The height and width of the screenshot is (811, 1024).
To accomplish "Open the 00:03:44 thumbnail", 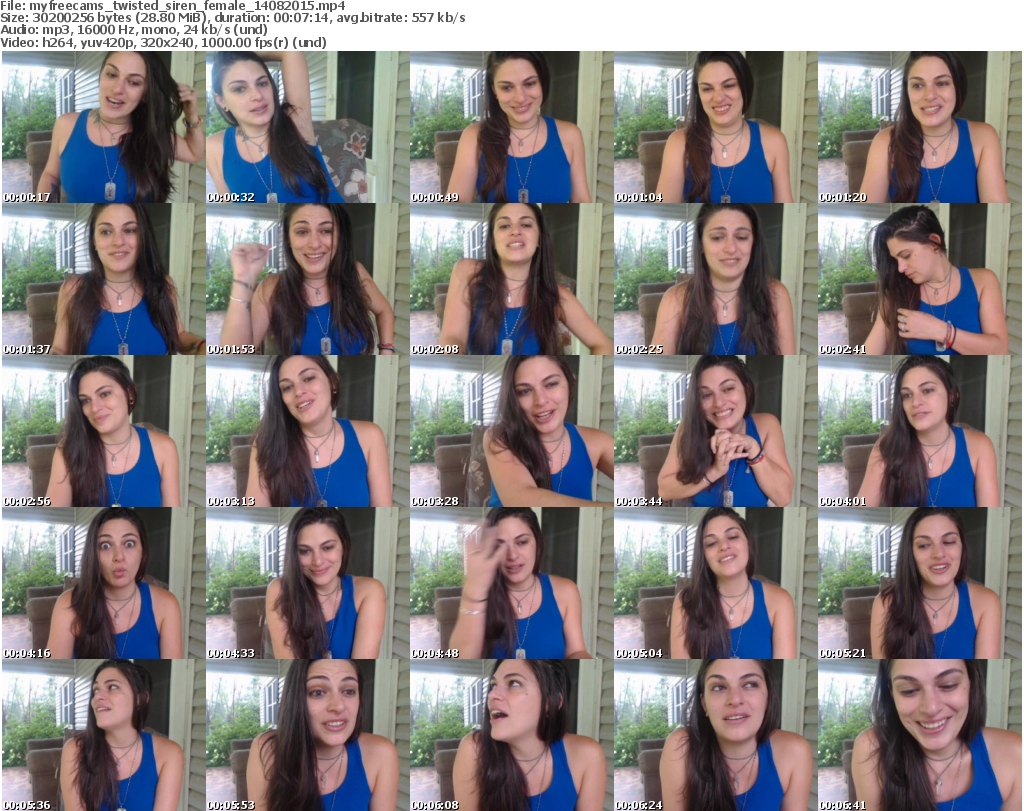I will pos(716,432).
